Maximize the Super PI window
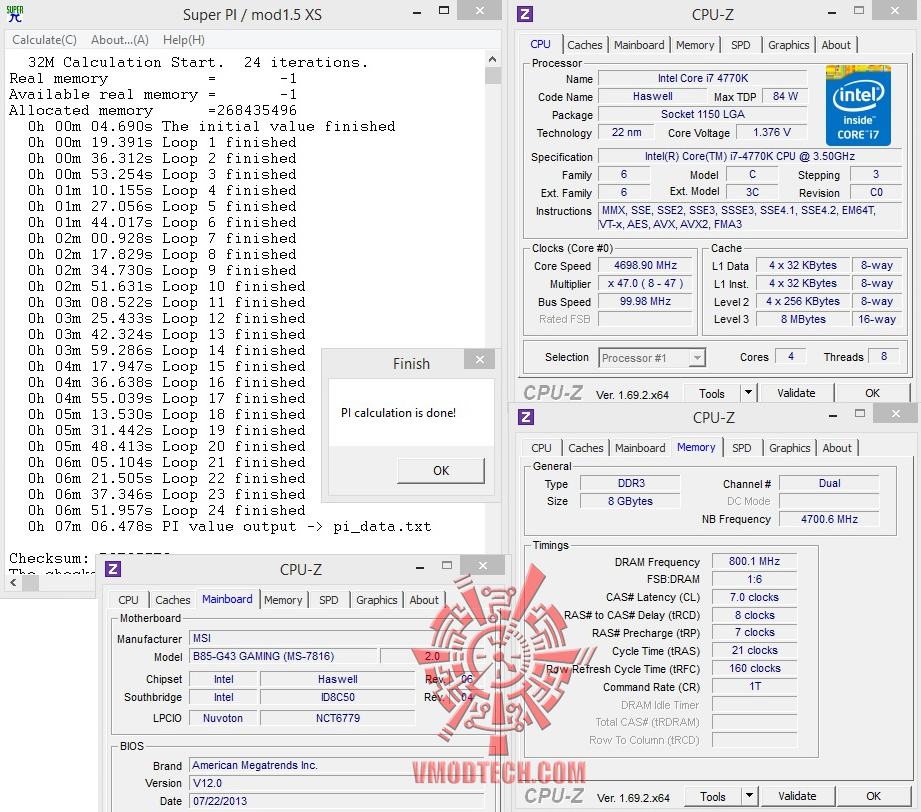The width and height of the screenshot is (921, 812). click(x=444, y=11)
